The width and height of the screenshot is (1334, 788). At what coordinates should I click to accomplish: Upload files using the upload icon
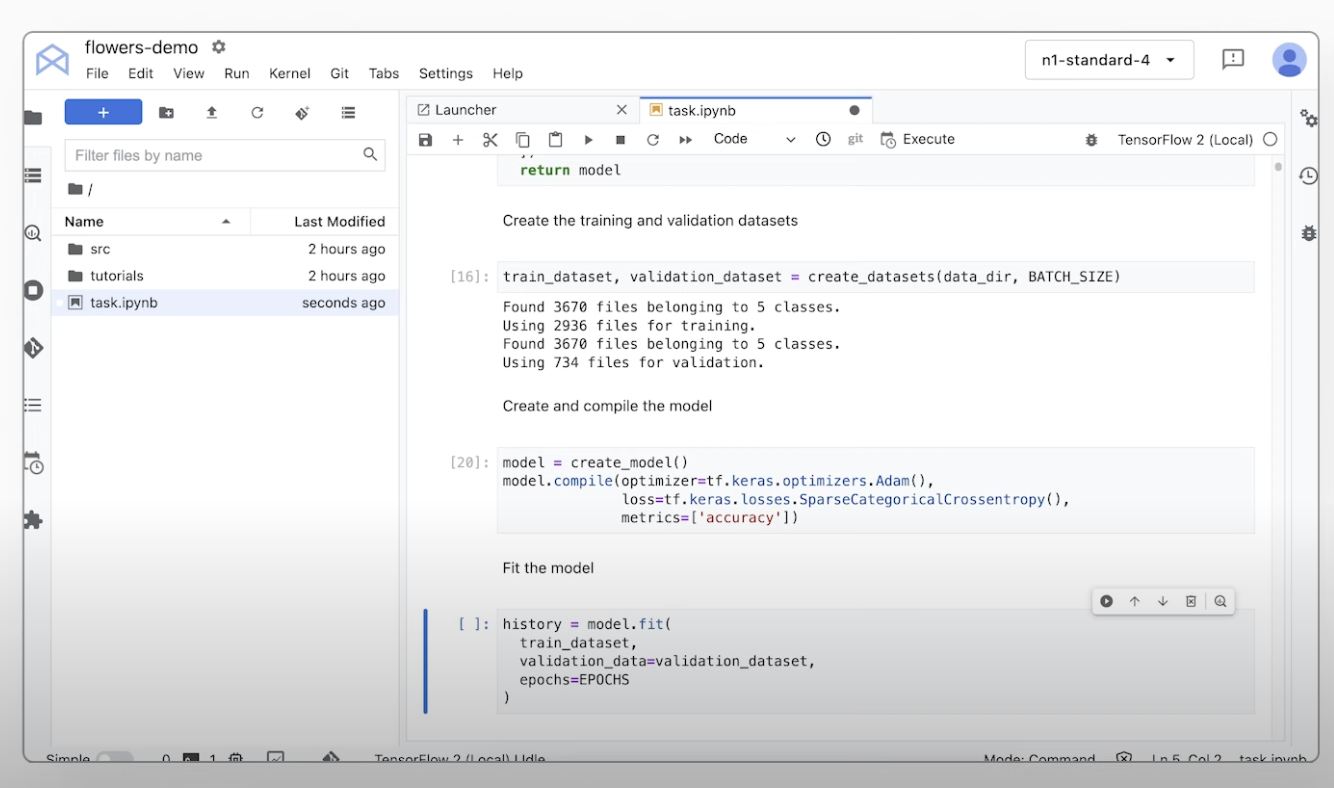(211, 113)
